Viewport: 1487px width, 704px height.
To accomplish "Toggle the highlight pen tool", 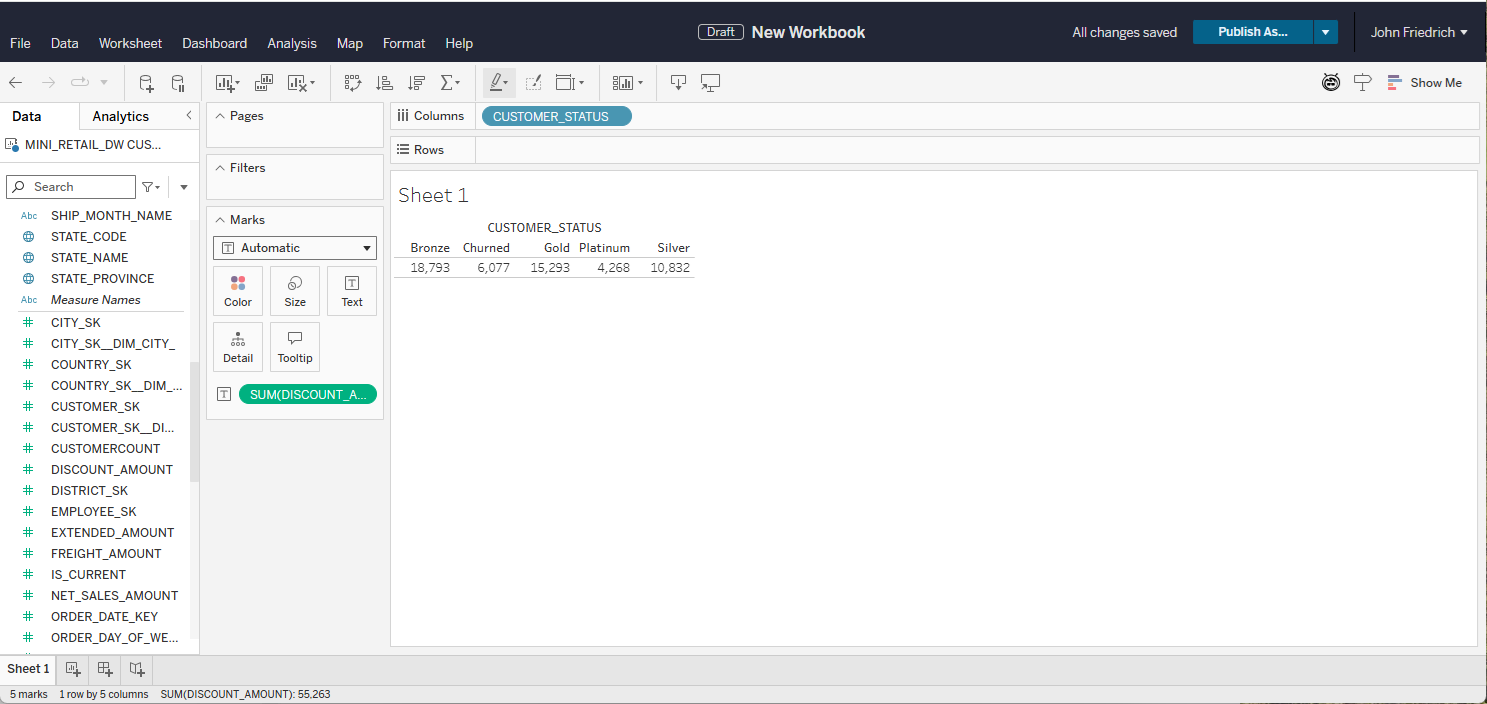I will pos(498,83).
